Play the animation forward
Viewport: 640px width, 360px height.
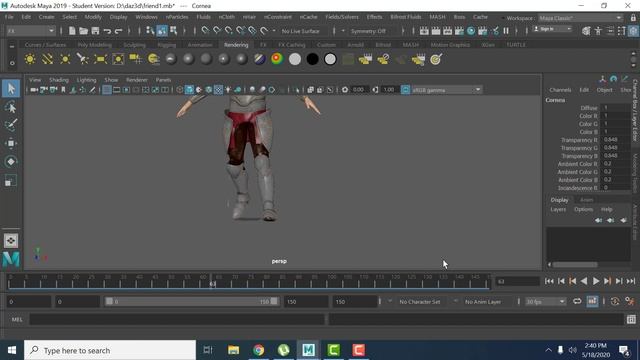(x=596, y=281)
